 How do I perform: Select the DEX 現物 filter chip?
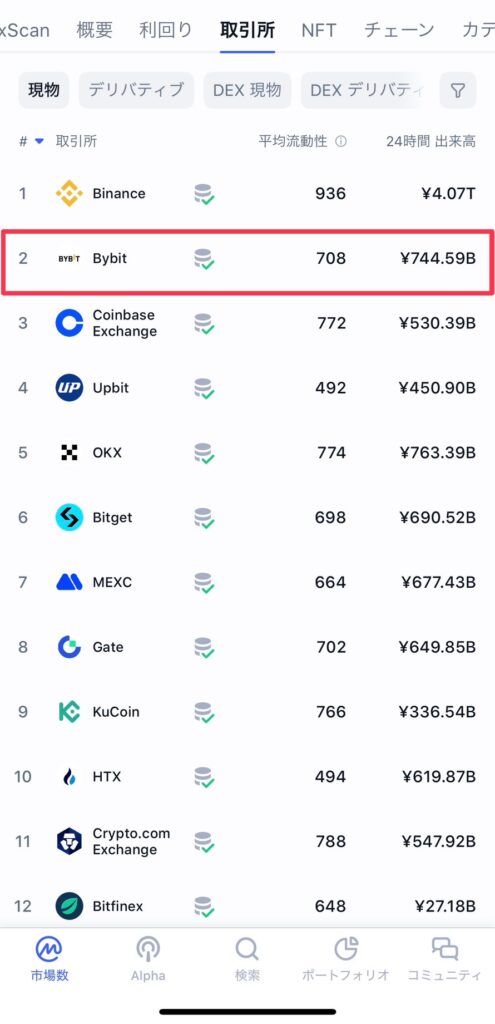tap(248, 90)
